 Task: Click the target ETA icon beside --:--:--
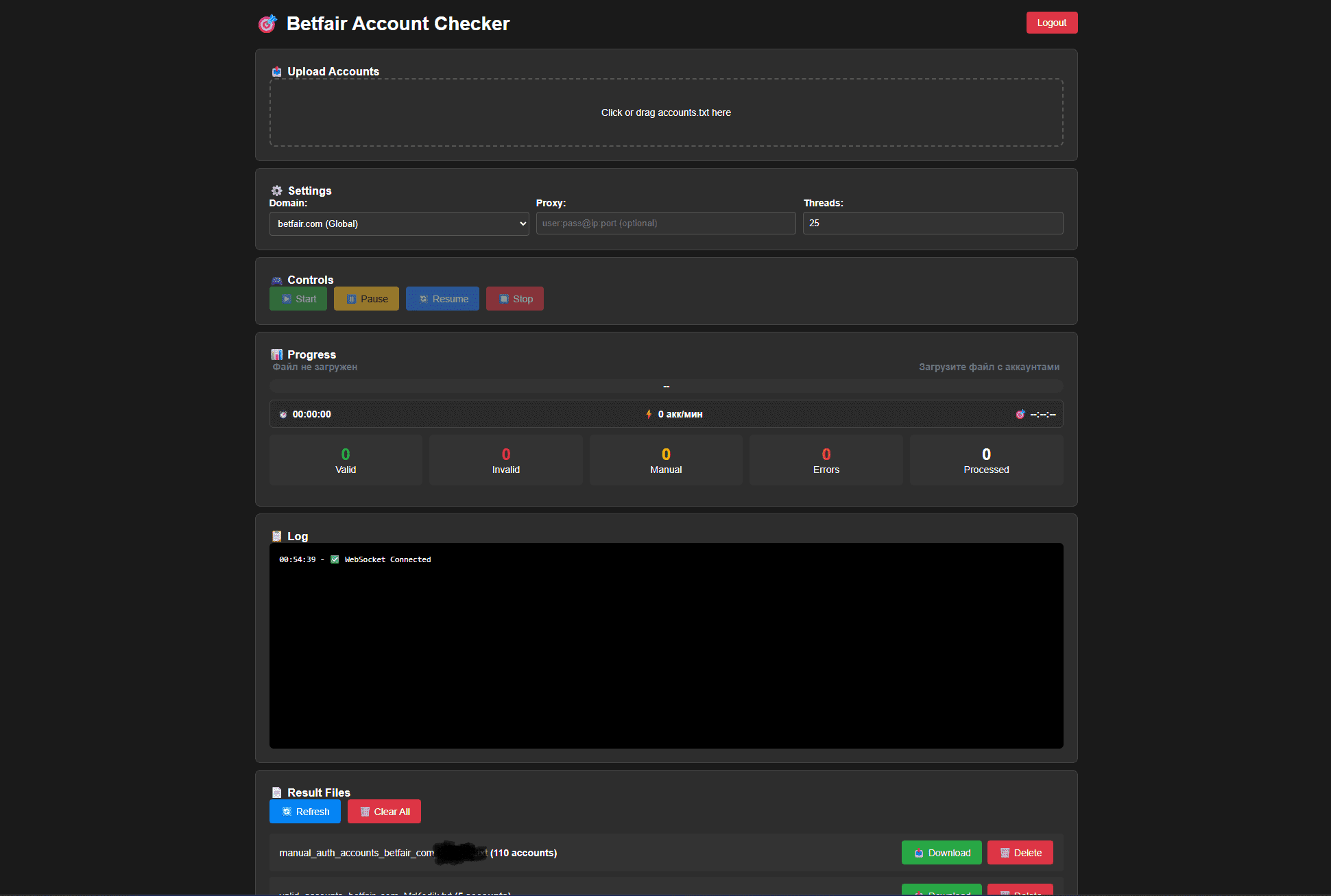point(1020,414)
